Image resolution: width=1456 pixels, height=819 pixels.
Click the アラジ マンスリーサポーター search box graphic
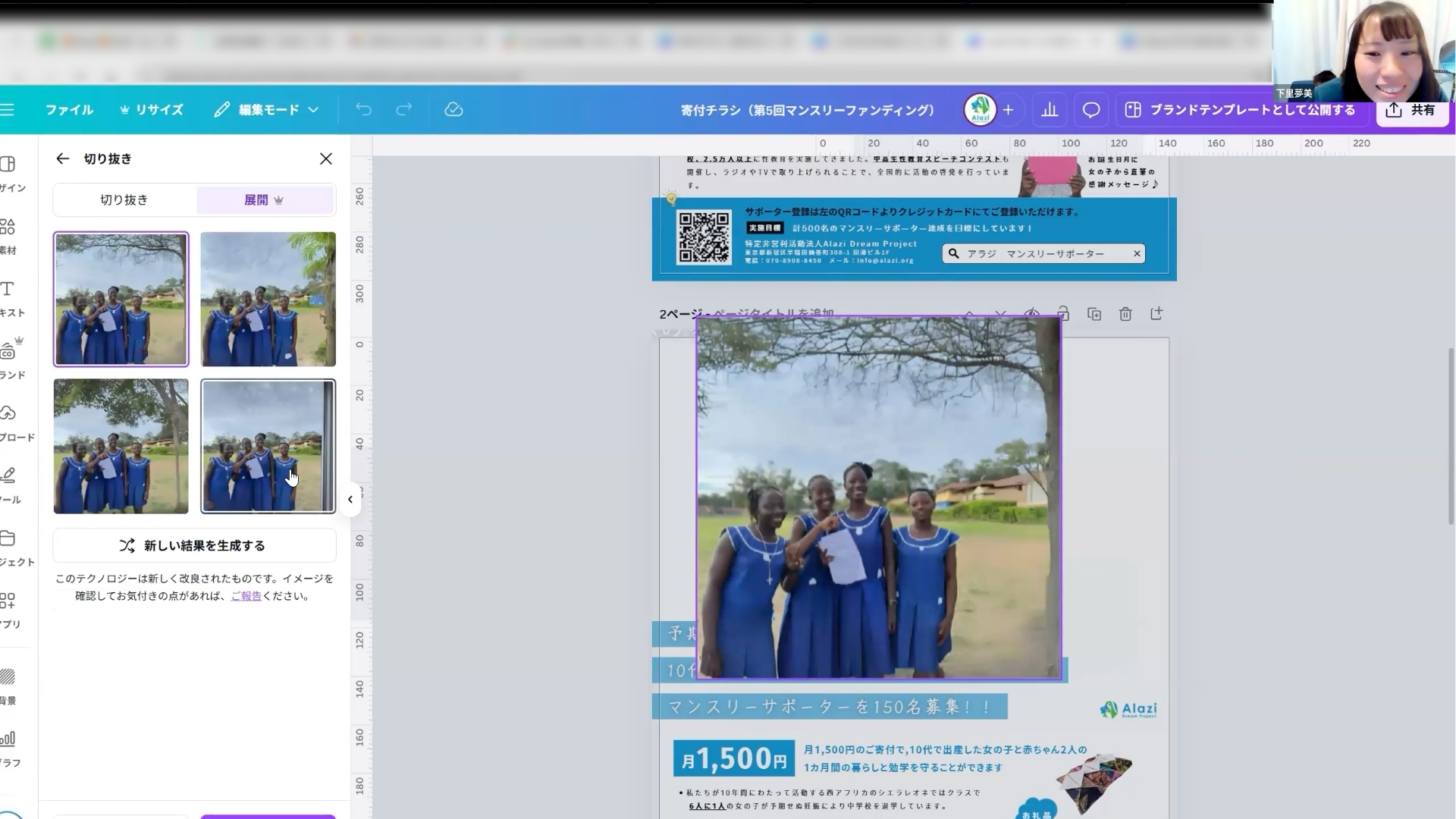(x=1043, y=253)
